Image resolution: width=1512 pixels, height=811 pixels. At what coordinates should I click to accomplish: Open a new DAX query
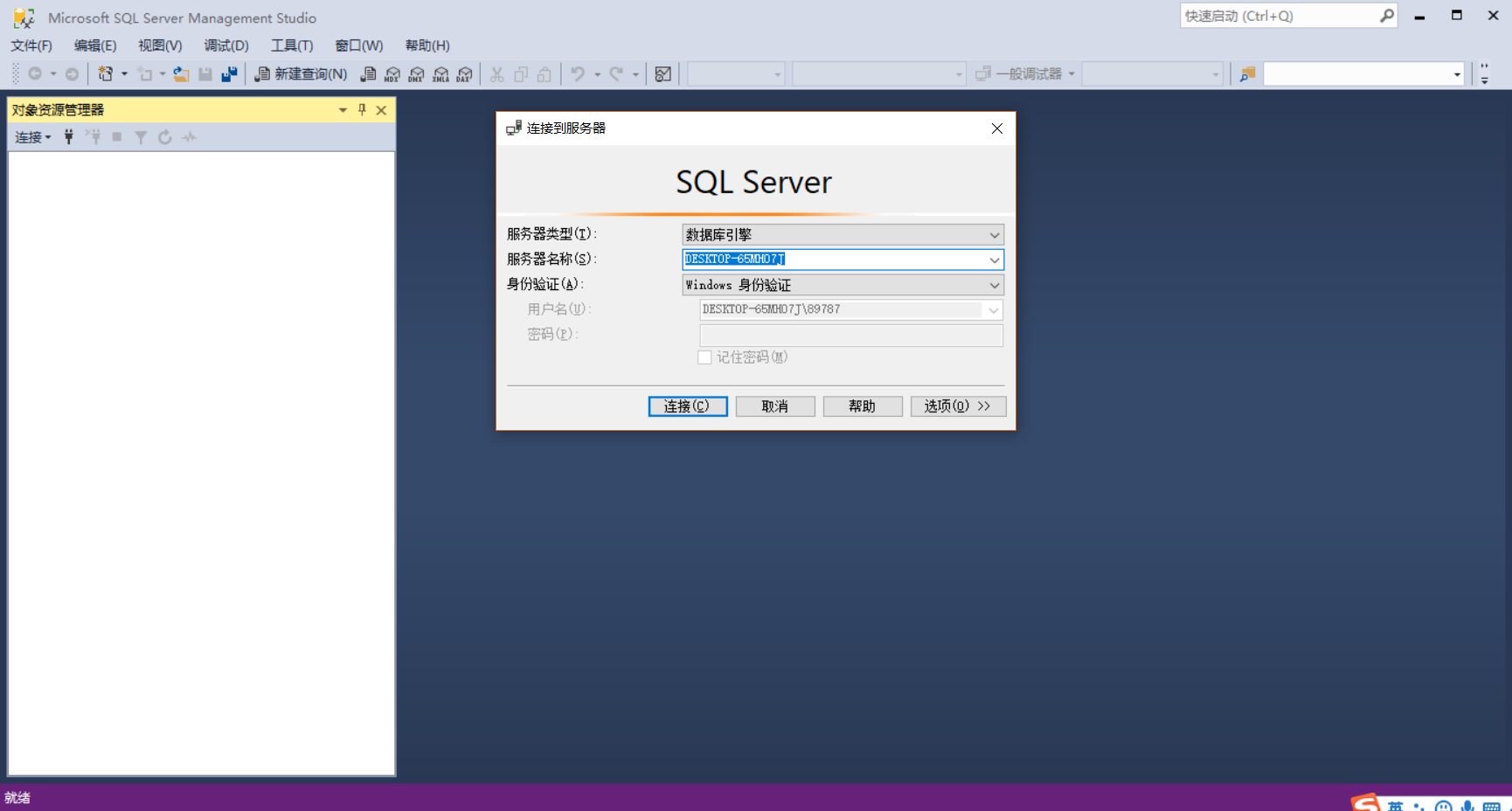pyautogui.click(x=463, y=74)
